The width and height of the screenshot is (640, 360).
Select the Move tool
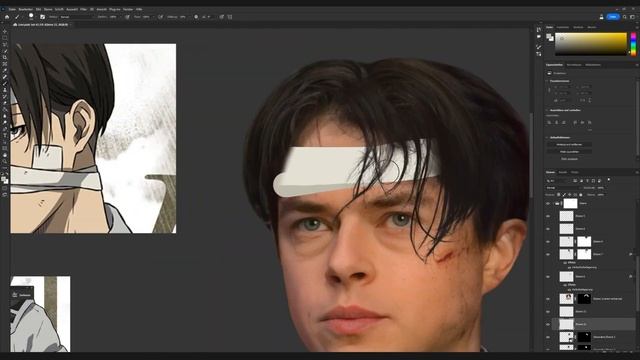[4, 31]
